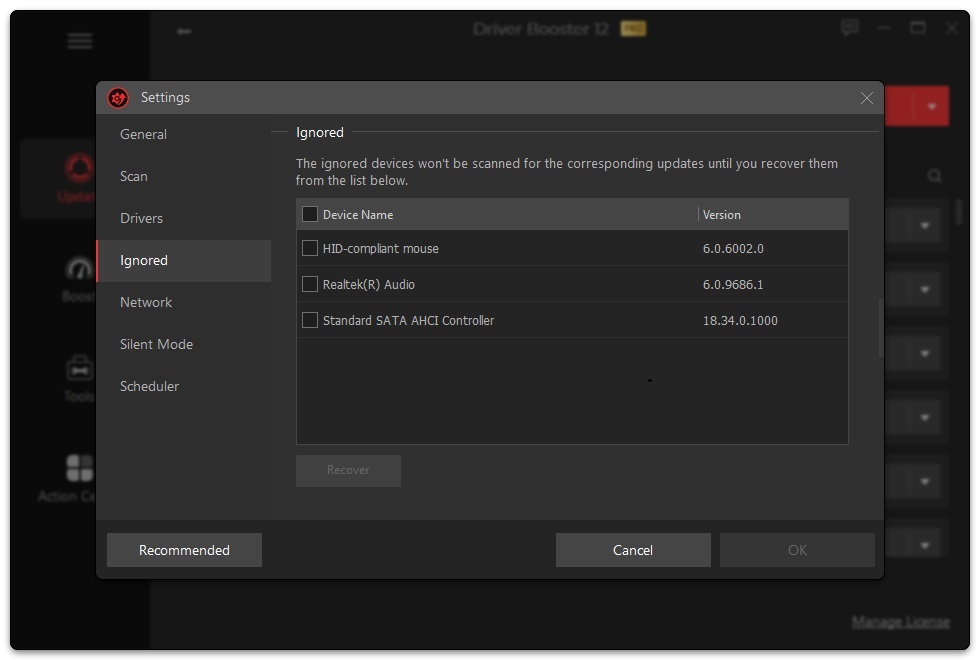This screenshot has width=980, height=660.
Task: Open the Boost gauge icon in left sidebar
Action: 79,269
